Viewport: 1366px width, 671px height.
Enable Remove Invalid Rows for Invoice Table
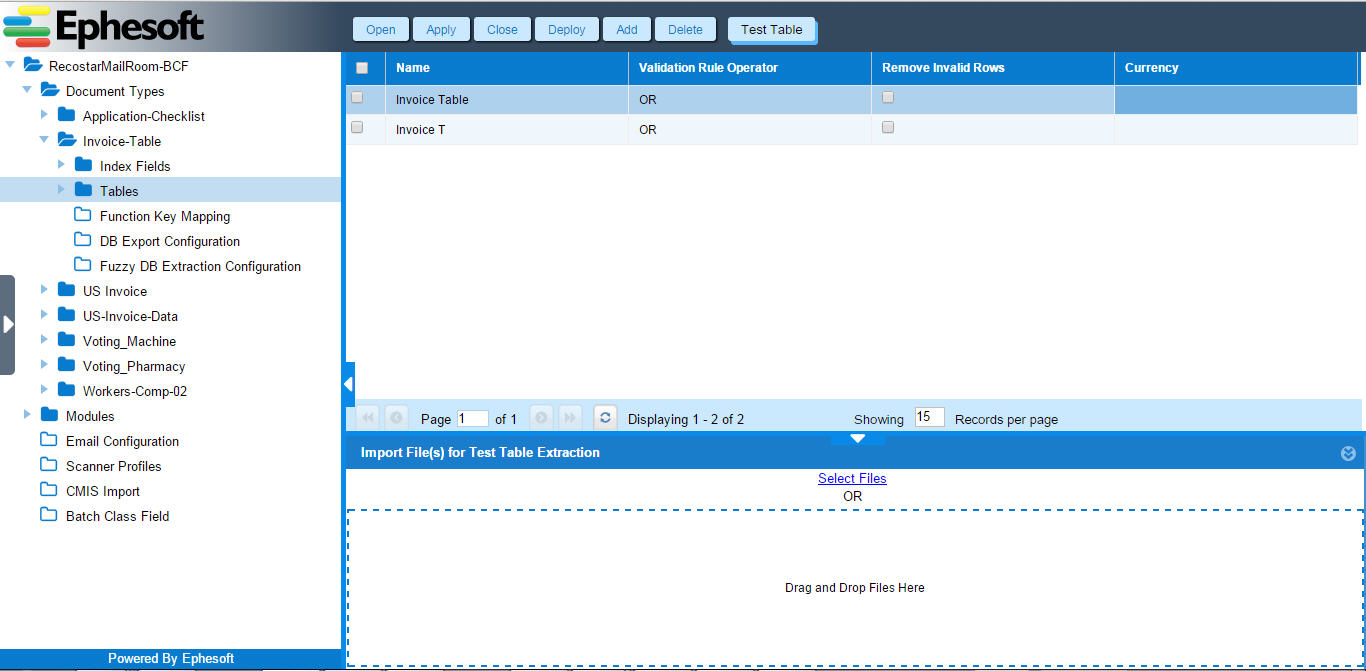tap(888, 98)
